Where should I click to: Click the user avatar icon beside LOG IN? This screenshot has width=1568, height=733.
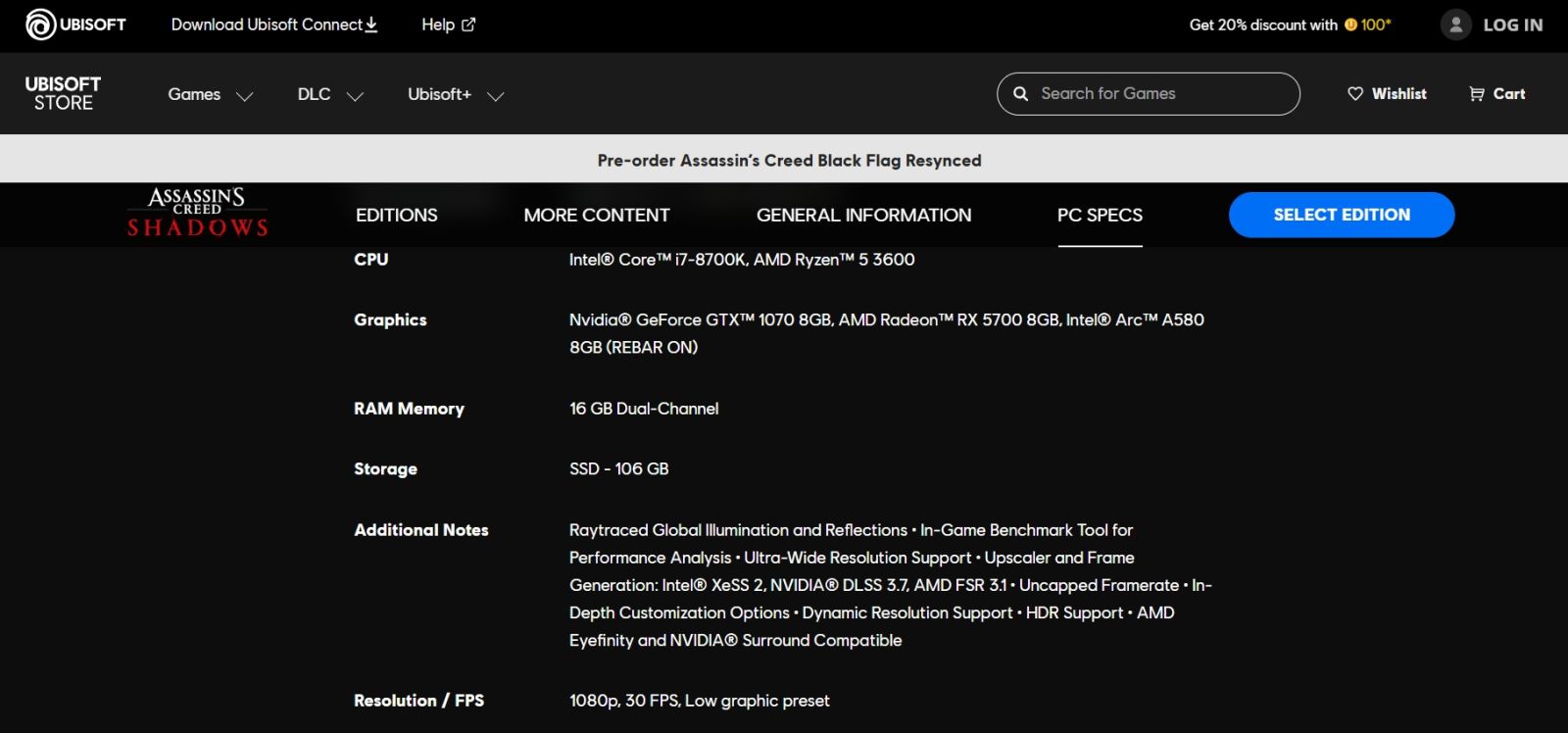click(x=1456, y=24)
